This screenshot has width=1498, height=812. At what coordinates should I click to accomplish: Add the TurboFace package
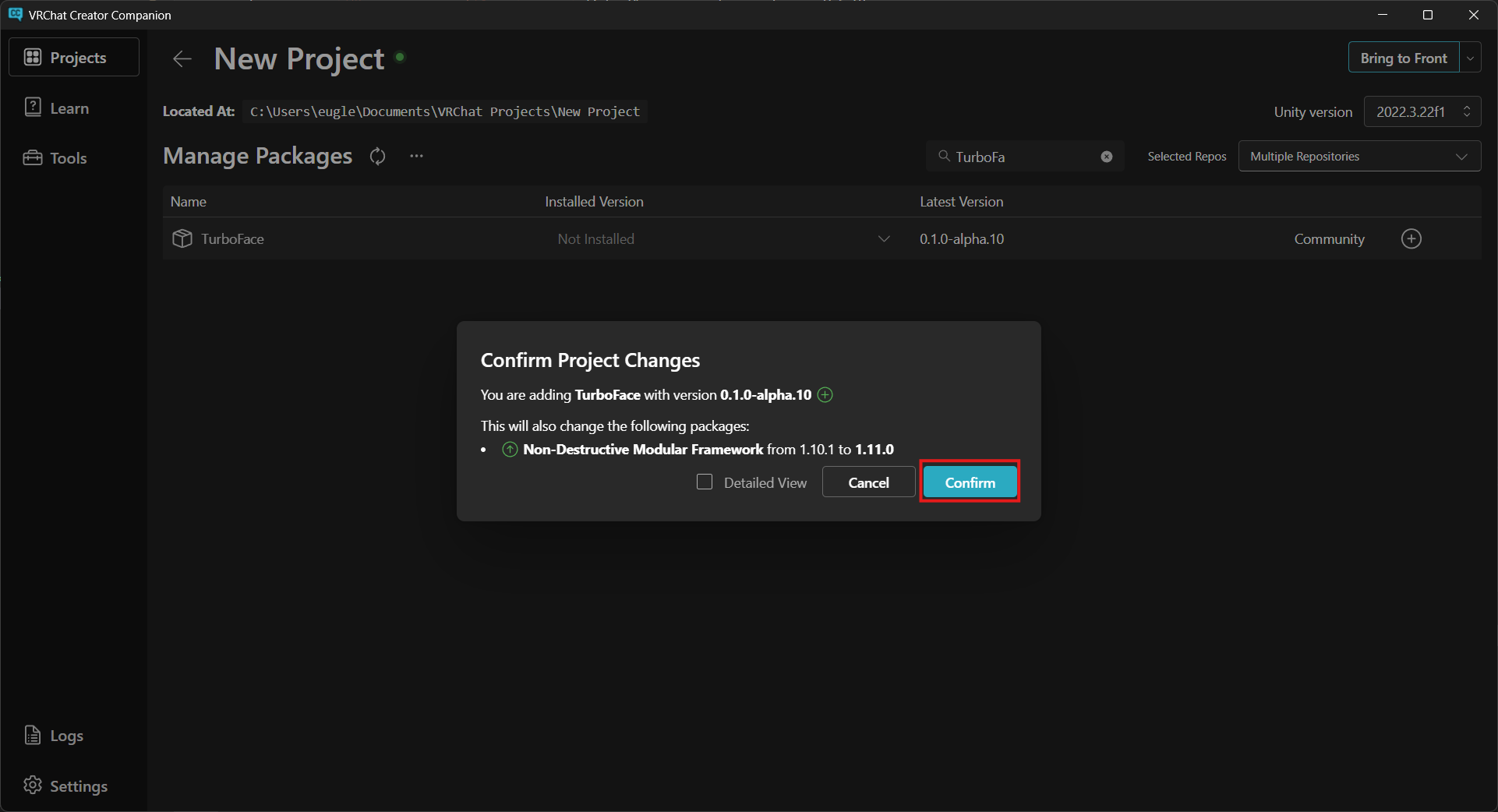(1411, 238)
